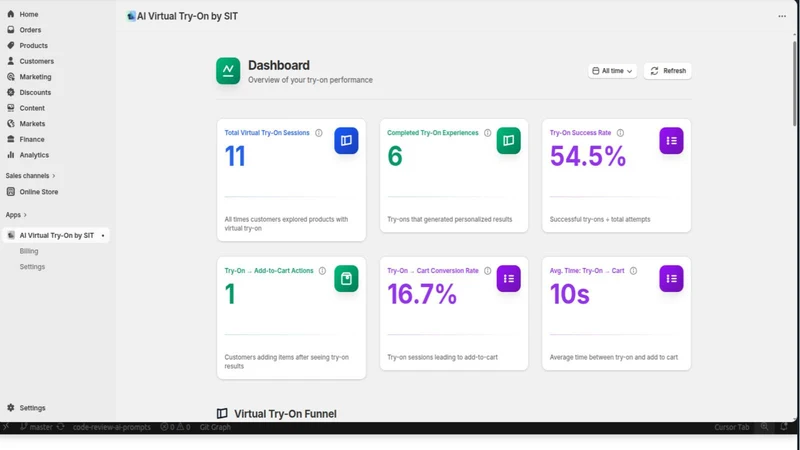This screenshot has width=800, height=450.
Task: Click the 11 total sessions value
Action: [235, 156]
